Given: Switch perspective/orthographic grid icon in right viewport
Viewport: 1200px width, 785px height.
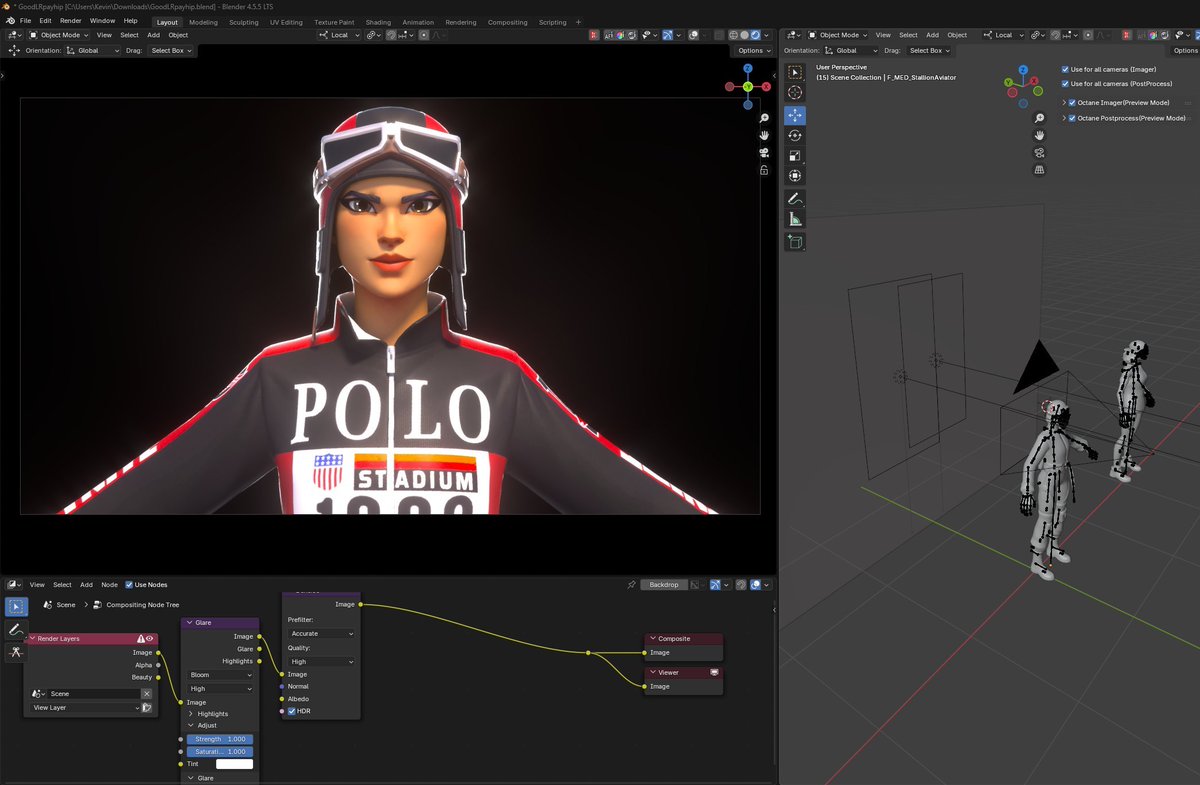Looking at the screenshot, I should coord(1039,170).
